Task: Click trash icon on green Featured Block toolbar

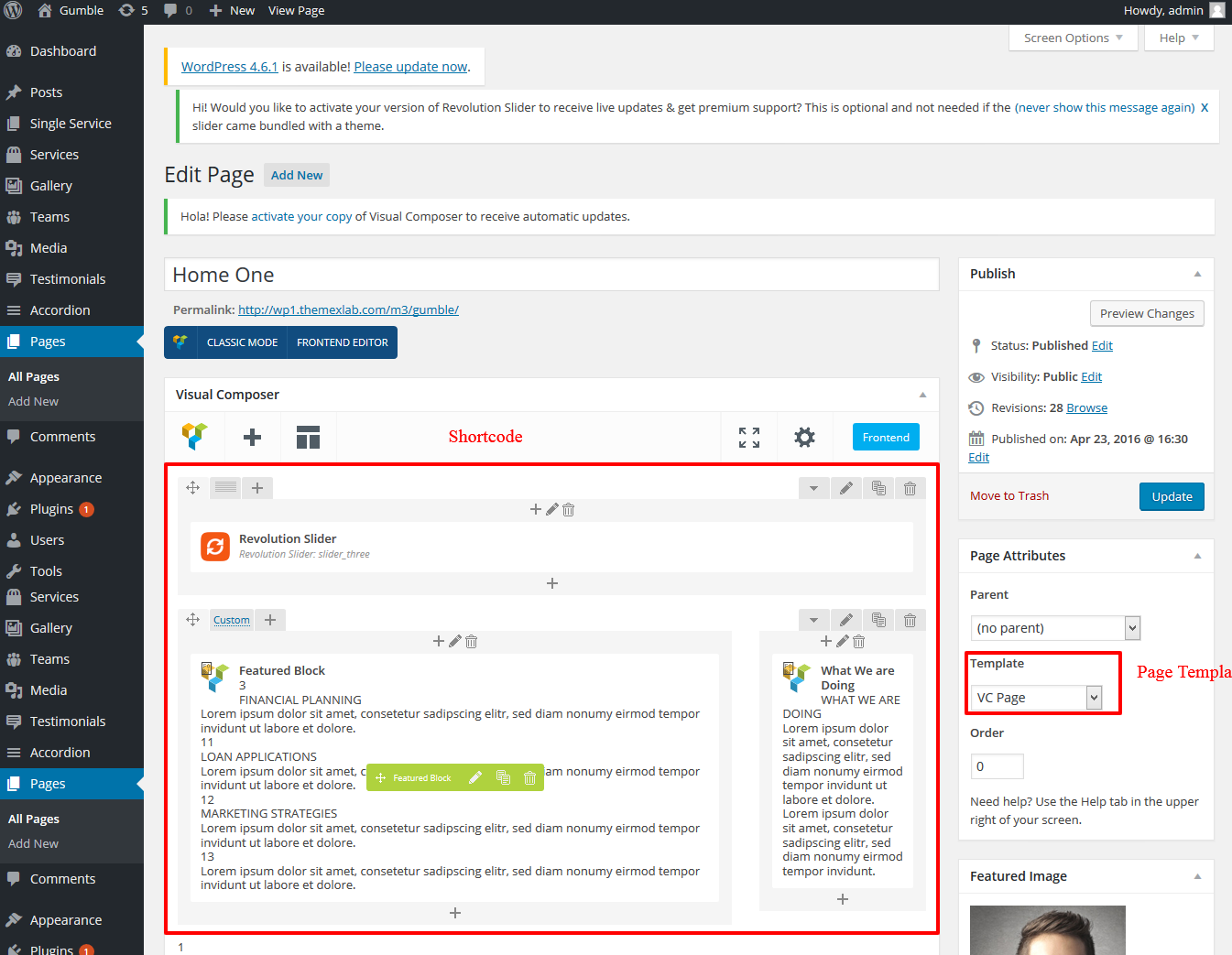Action: (x=529, y=778)
